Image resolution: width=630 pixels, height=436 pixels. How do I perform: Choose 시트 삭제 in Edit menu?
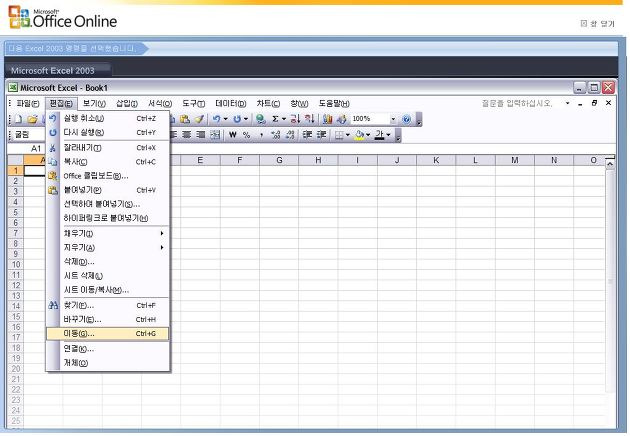(108, 276)
